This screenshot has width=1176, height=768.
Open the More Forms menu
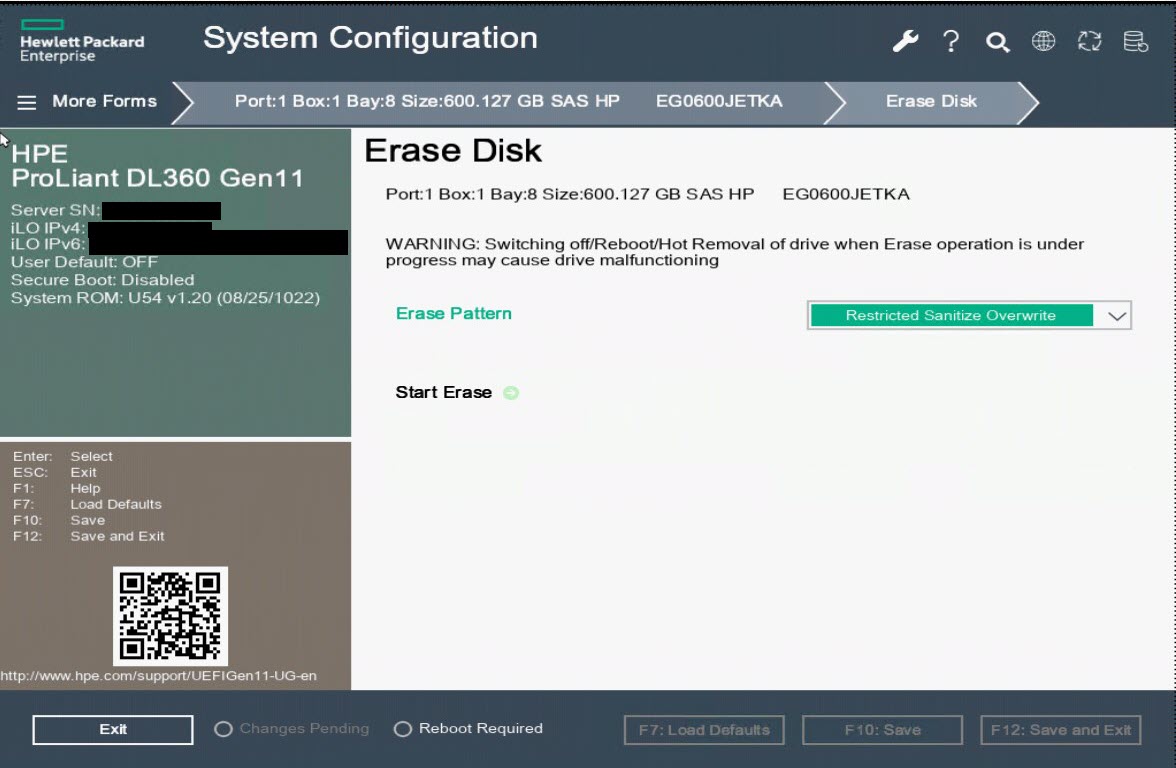103,101
